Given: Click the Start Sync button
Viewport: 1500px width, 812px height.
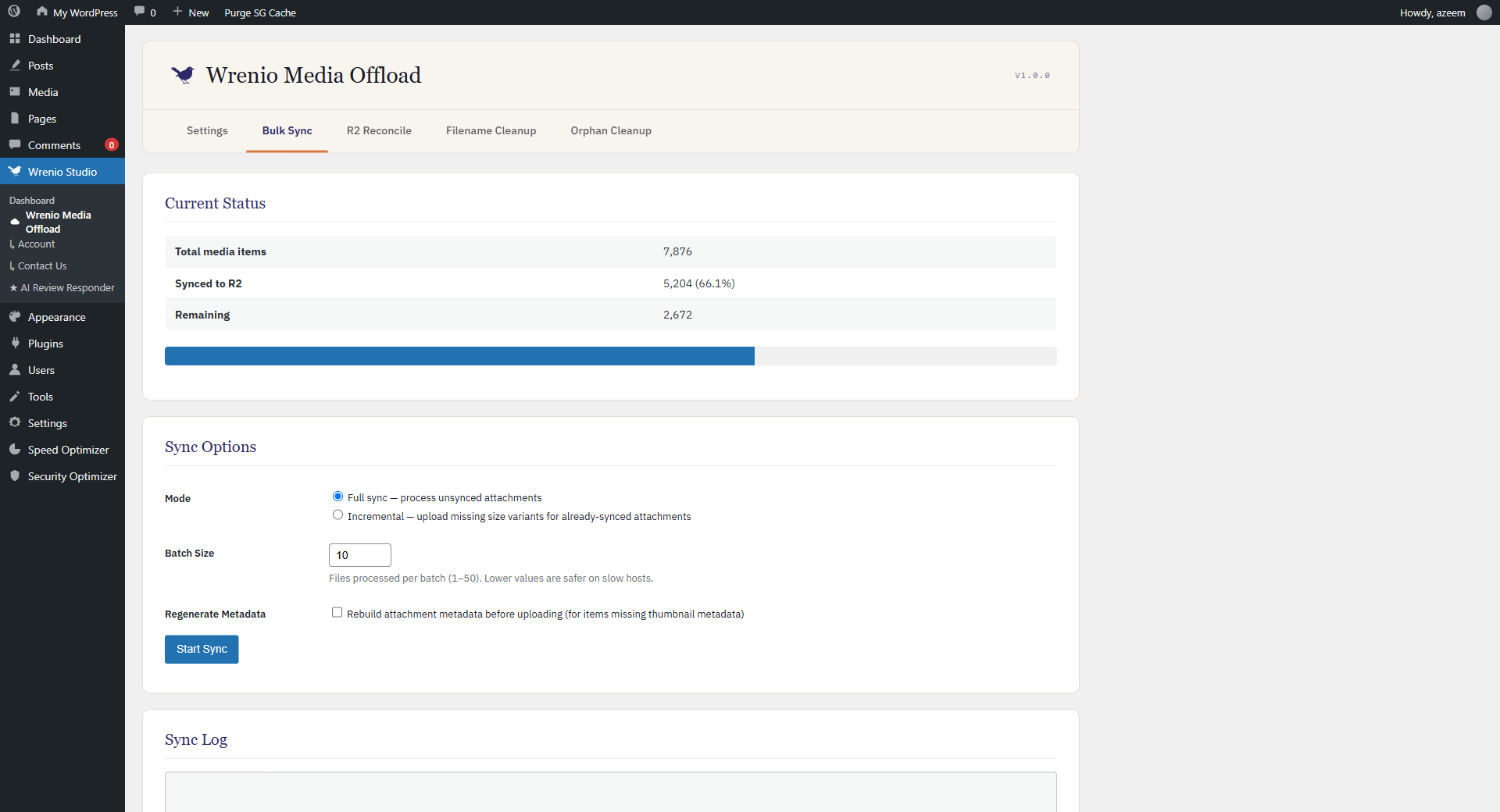Looking at the screenshot, I should (x=202, y=649).
